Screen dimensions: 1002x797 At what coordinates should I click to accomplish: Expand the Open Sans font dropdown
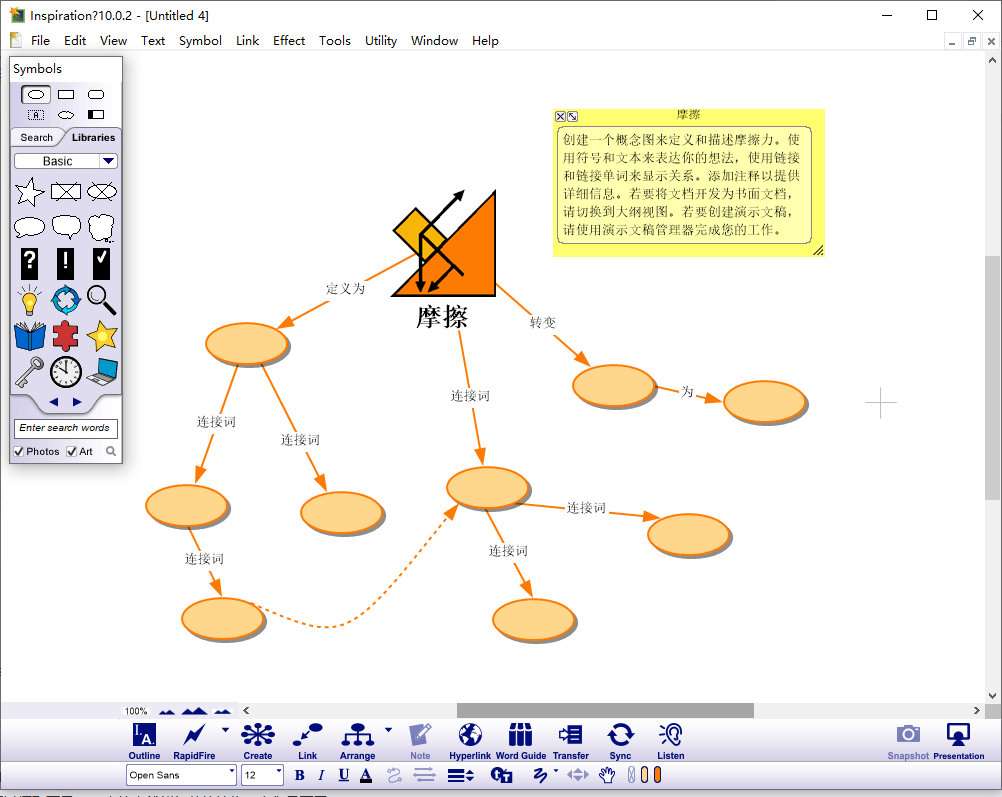[x=232, y=774]
